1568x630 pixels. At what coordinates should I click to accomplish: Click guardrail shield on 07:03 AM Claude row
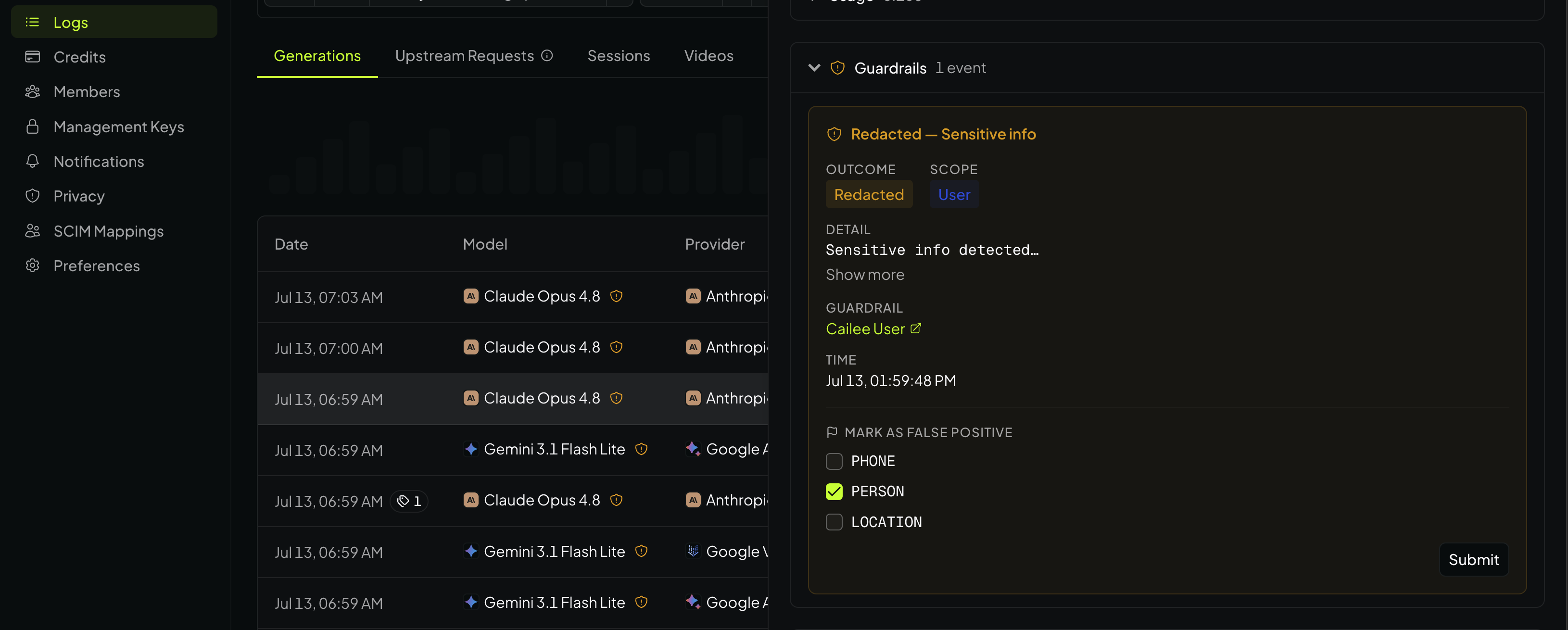click(616, 296)
